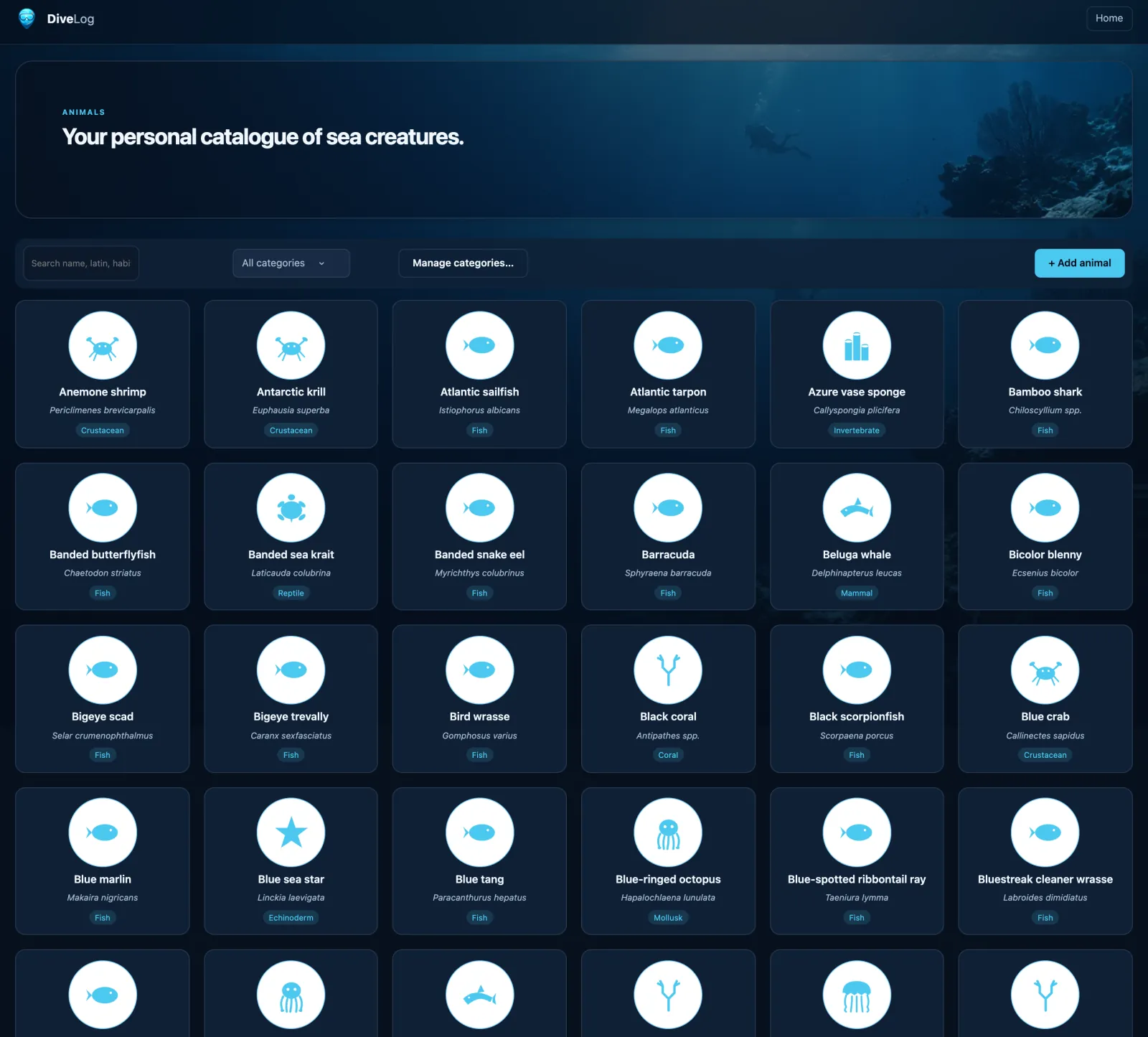Click the Mollusk tag on Blue-ringed octopus
The height and width of the screenshot is (1037, 1148).
[668, 918]
